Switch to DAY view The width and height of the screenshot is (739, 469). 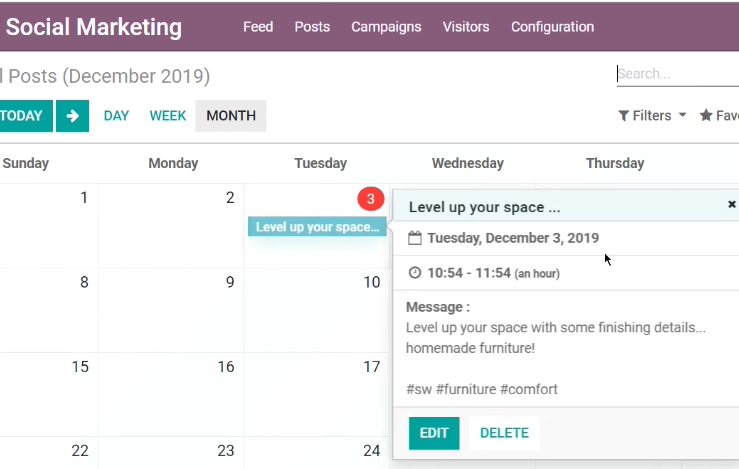click(x=116, y=116)
